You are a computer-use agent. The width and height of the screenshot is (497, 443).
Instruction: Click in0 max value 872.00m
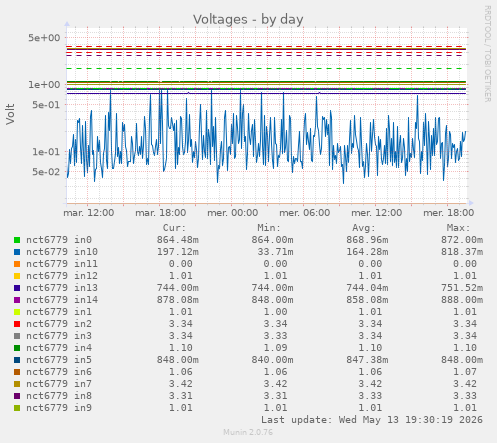point(462,240)
